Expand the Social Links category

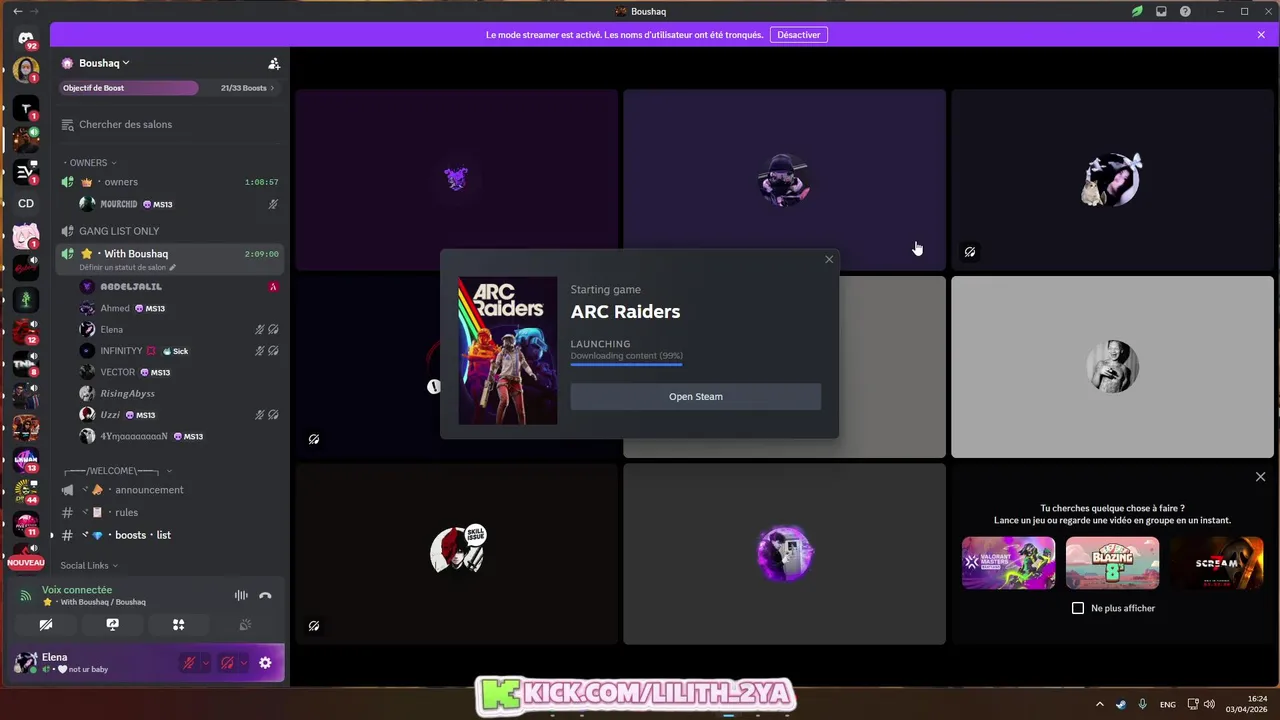click(89, 566)
